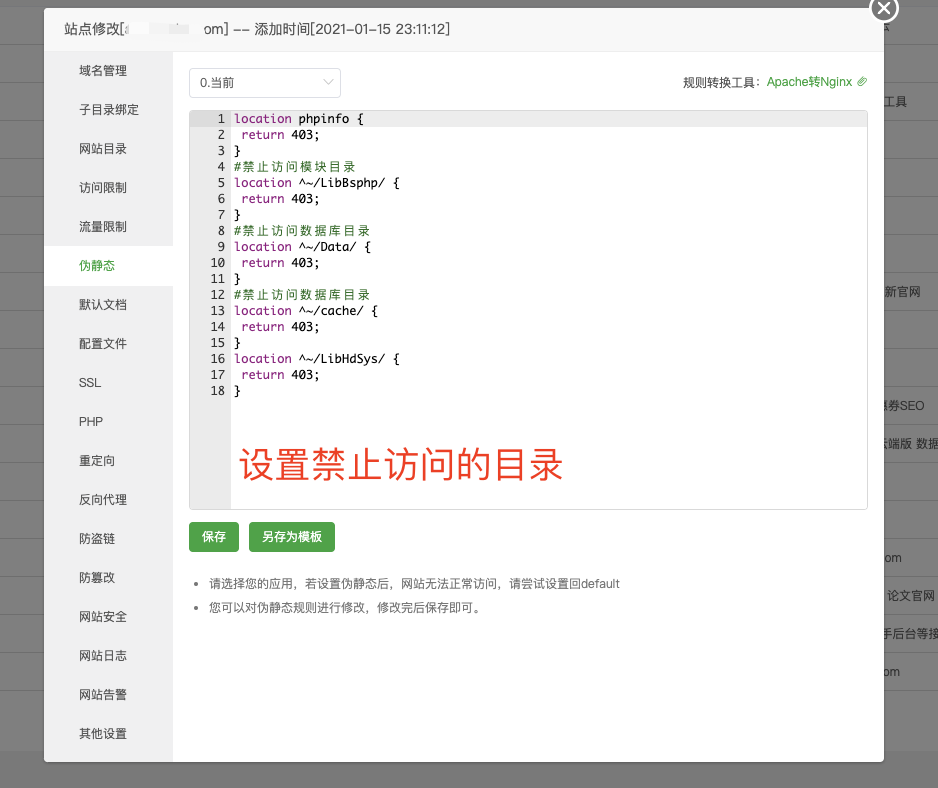This screenshot has height=788, width=938.
Task: Open the 域名管理 tab
Action: pyautogui.click(x=103, y=71)
